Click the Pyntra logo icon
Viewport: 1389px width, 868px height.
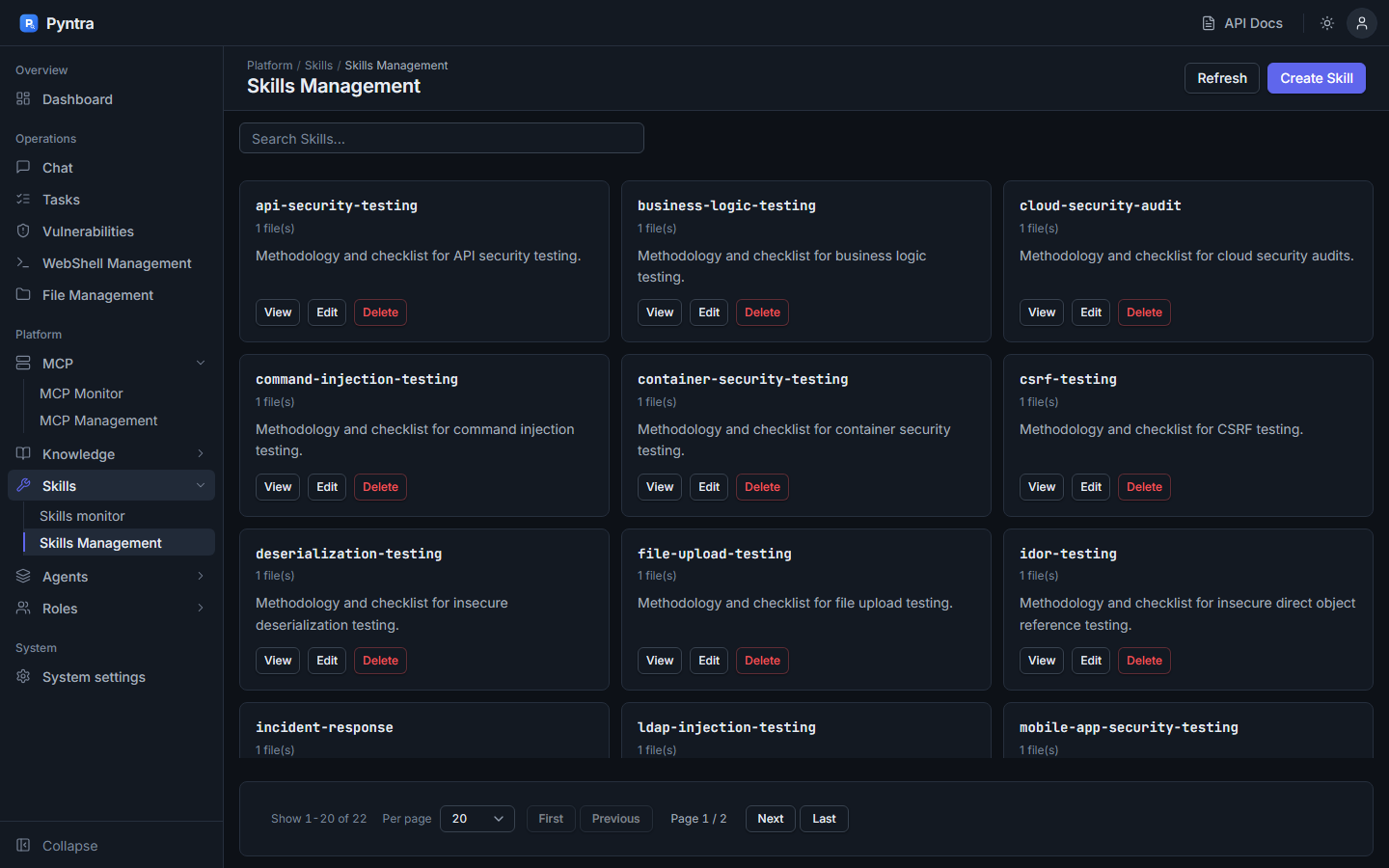coord(29,23)
